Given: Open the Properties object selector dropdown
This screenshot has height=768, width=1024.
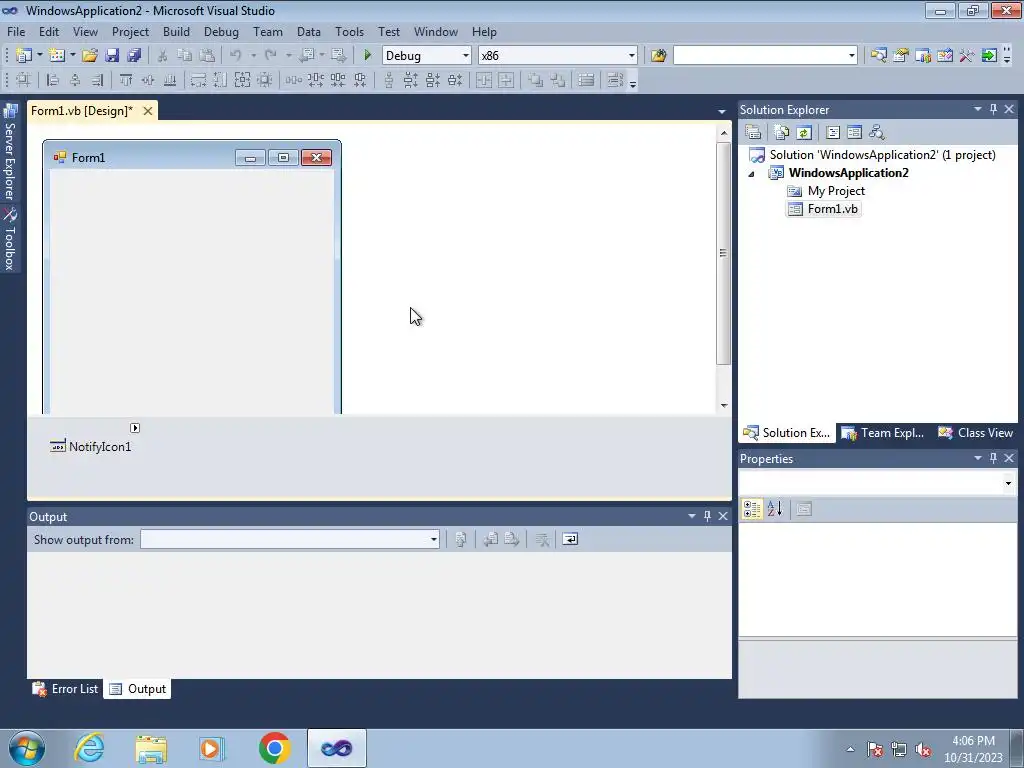Looking at the screenshot, I should pos(1008,483).
